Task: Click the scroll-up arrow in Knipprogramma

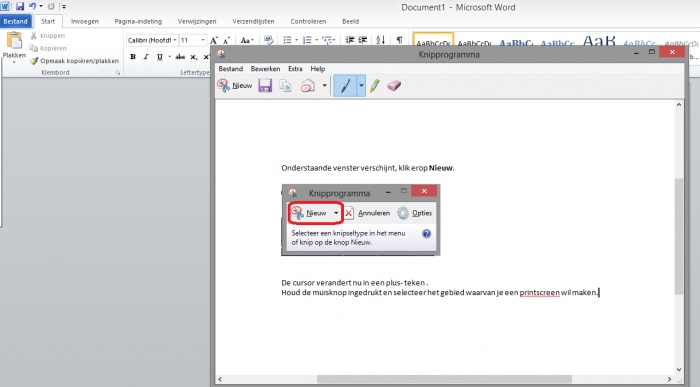Action: [679, 104]
